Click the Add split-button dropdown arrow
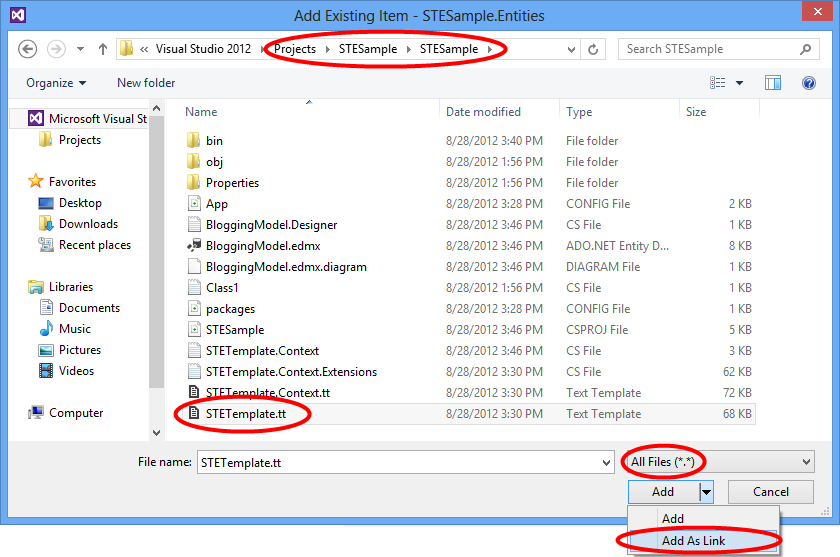 click(x=707, y=492)
